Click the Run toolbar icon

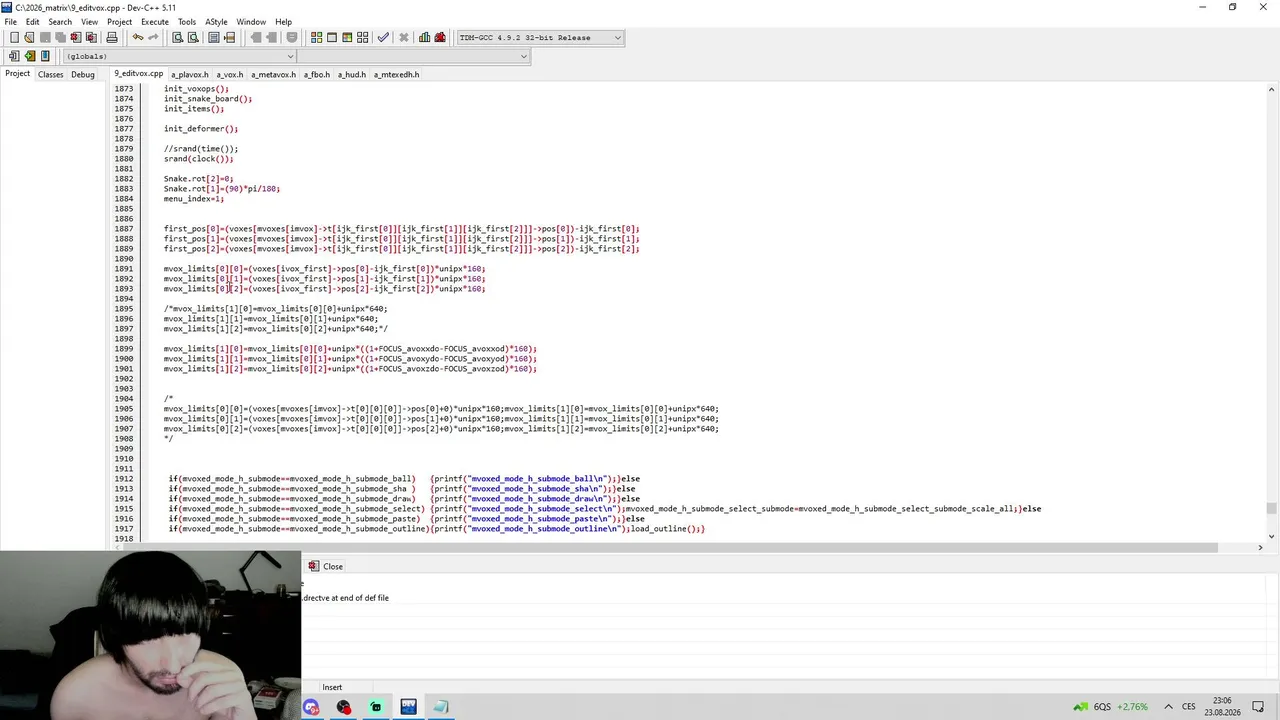[x=332, y=38]
